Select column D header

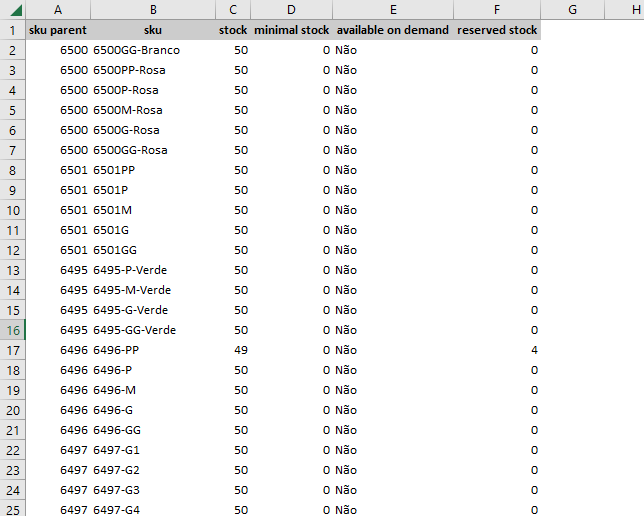pos(291,9)
